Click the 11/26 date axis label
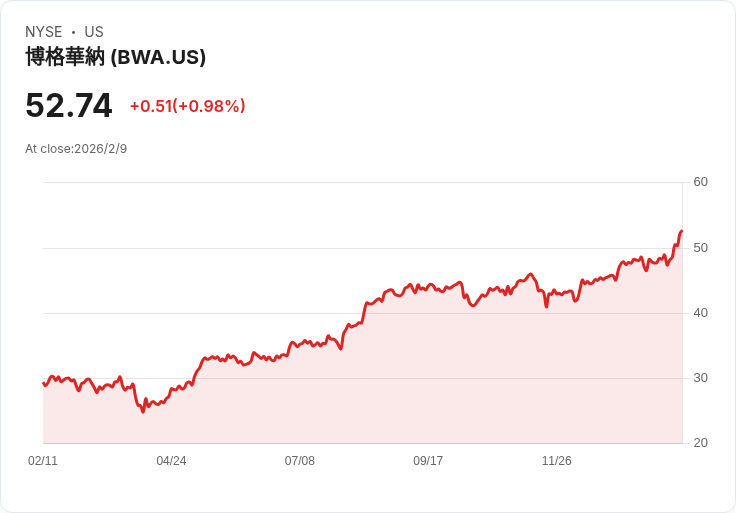The height and width of the screenshot is (513, 736). tap(556, 461)
